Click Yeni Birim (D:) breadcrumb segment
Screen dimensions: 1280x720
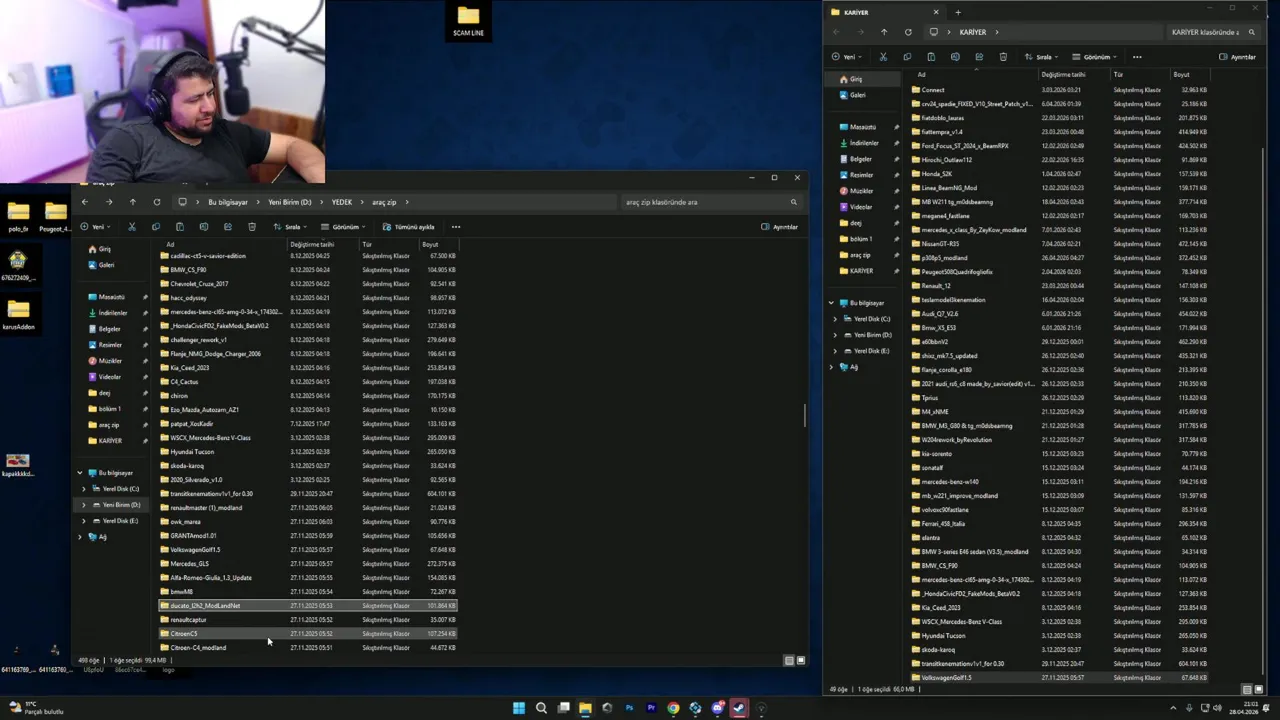[290, 202]
